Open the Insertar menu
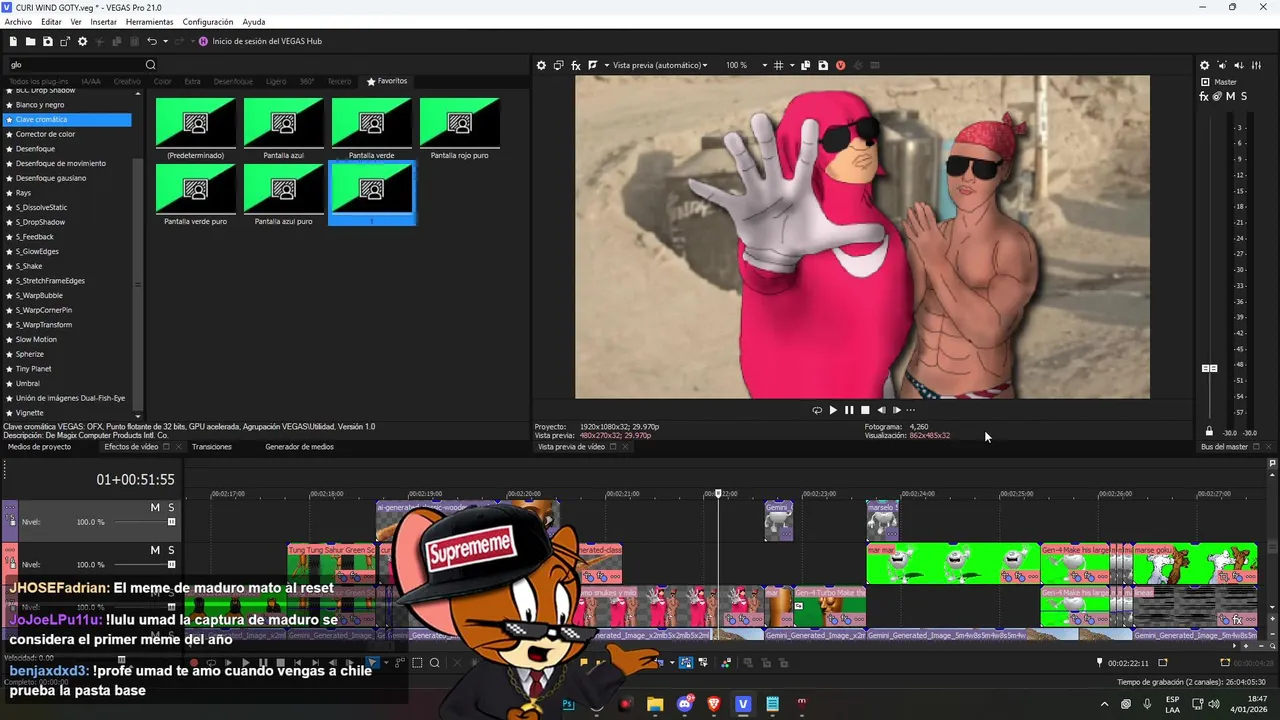The width and height of the screenshot is (1280, 720). coord(104,22)
